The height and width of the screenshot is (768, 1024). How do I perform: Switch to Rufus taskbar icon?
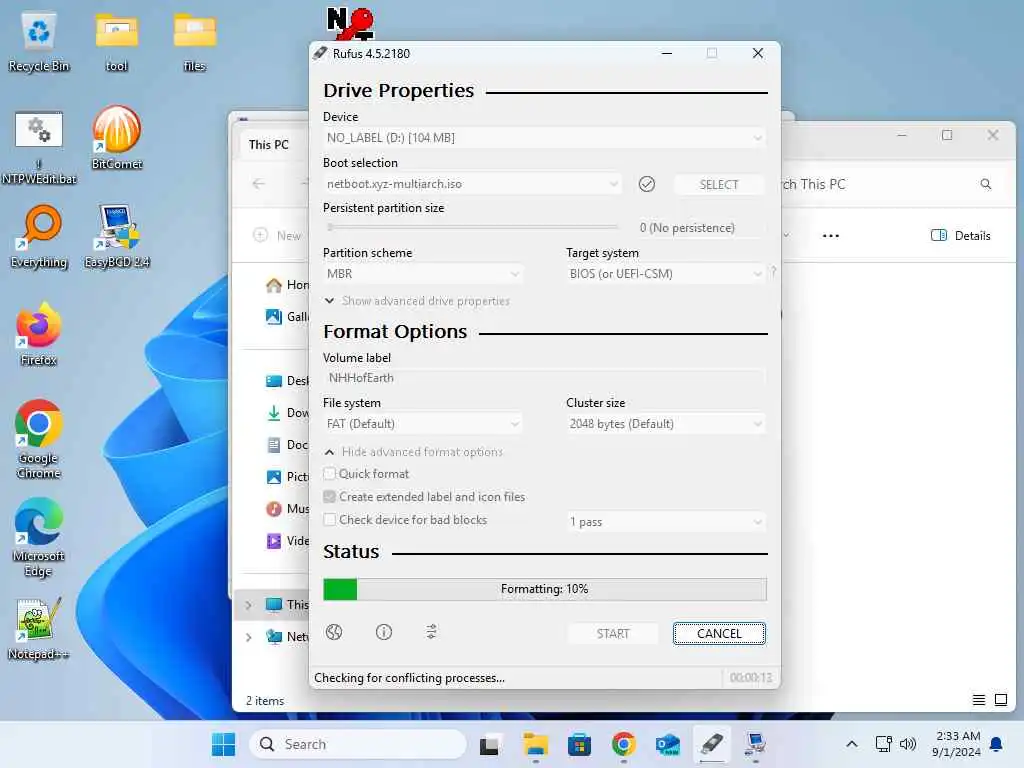(x=711, y=744)
